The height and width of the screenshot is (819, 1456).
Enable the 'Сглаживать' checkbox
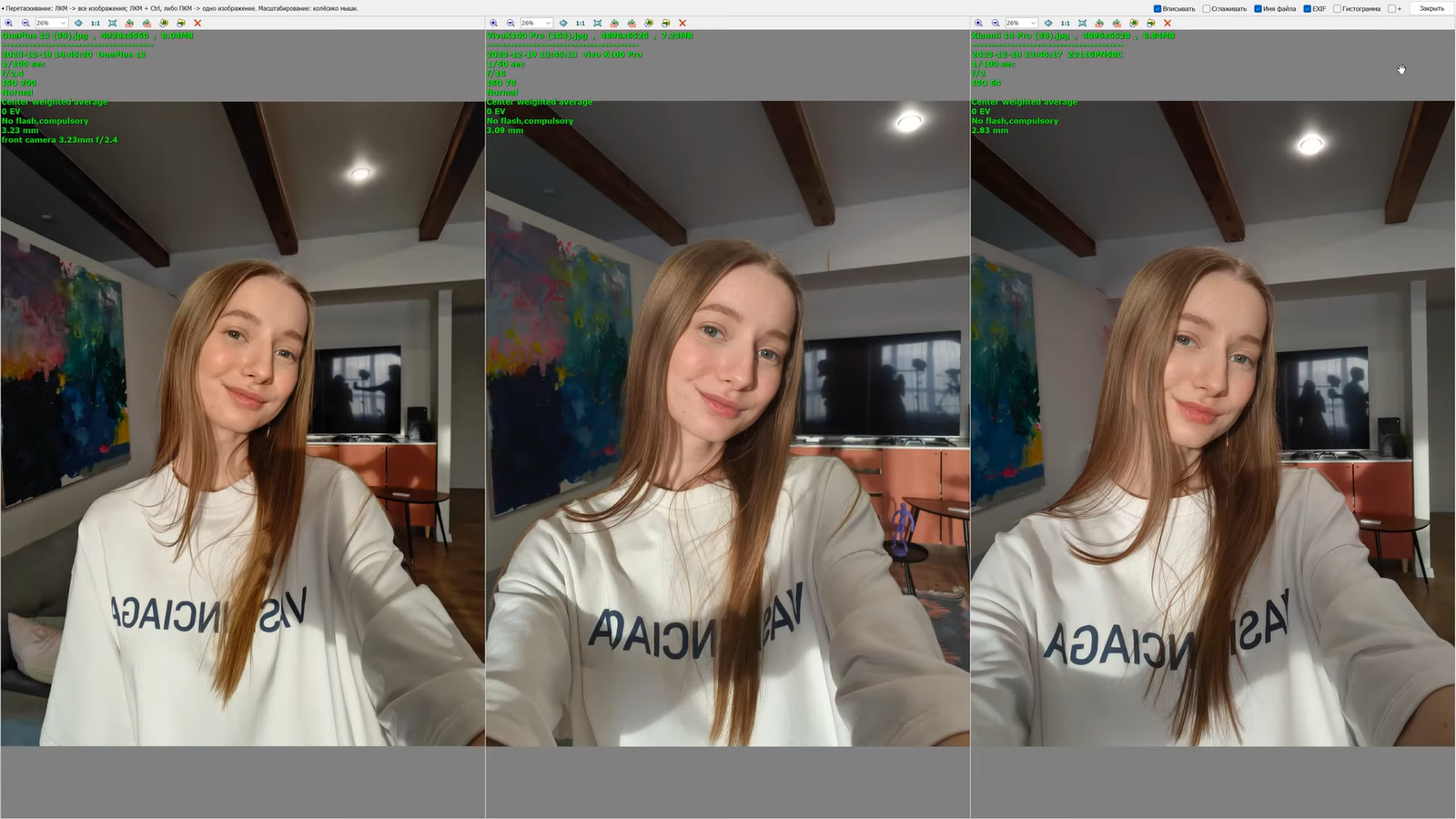click(x=1207, y=9)
